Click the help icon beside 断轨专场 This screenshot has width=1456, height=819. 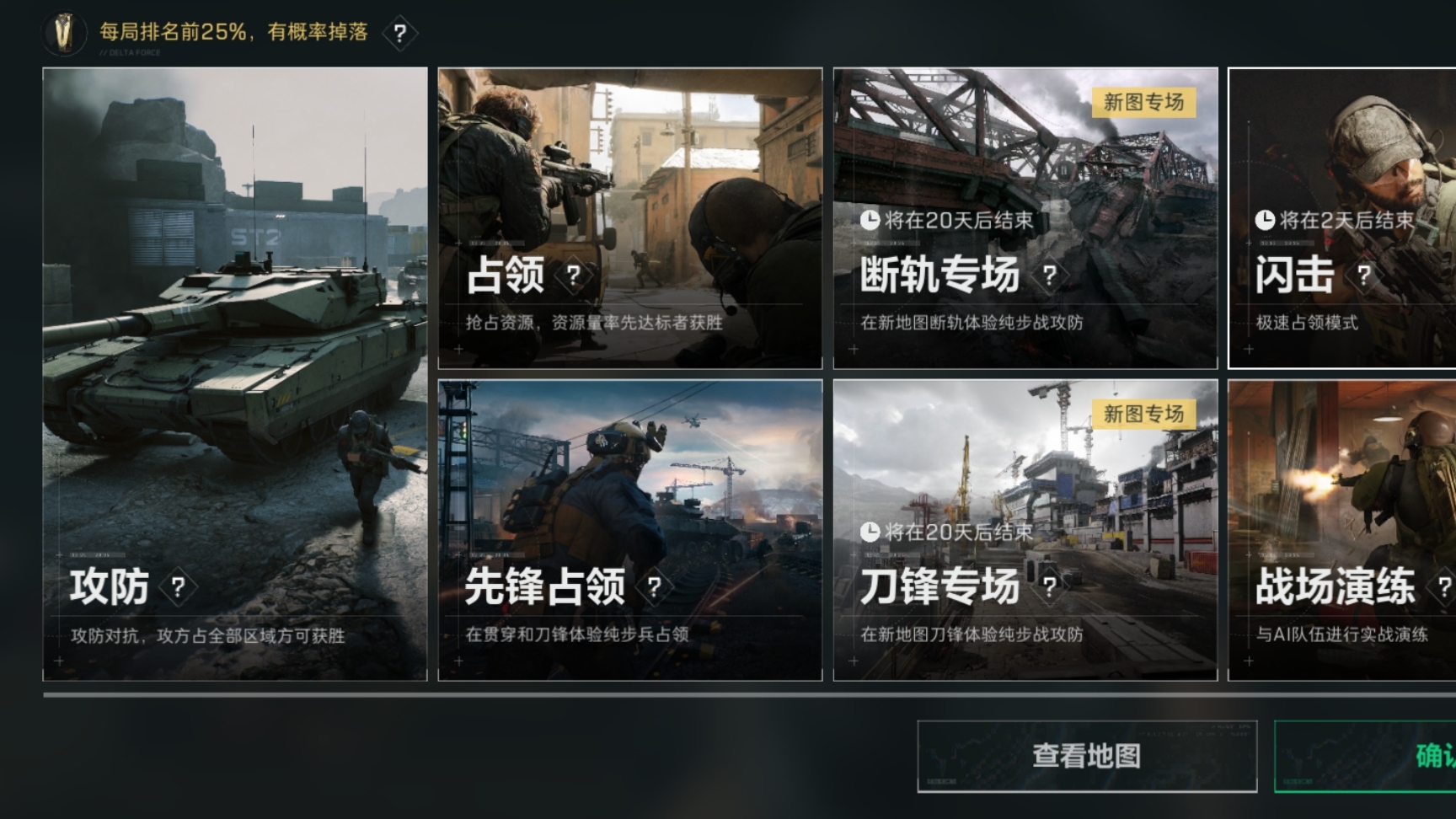pos(1049,275)
